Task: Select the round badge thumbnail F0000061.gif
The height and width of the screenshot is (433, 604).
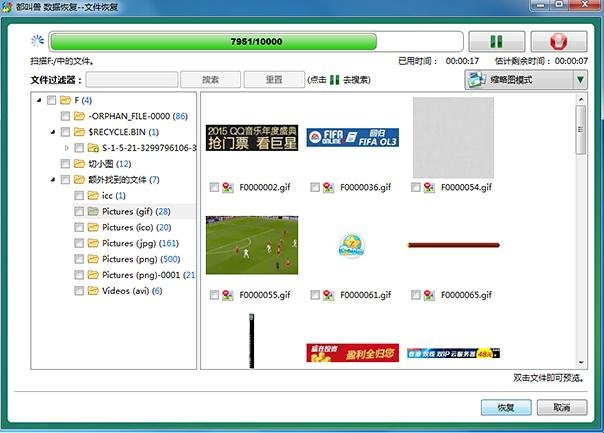Action: 352,245
